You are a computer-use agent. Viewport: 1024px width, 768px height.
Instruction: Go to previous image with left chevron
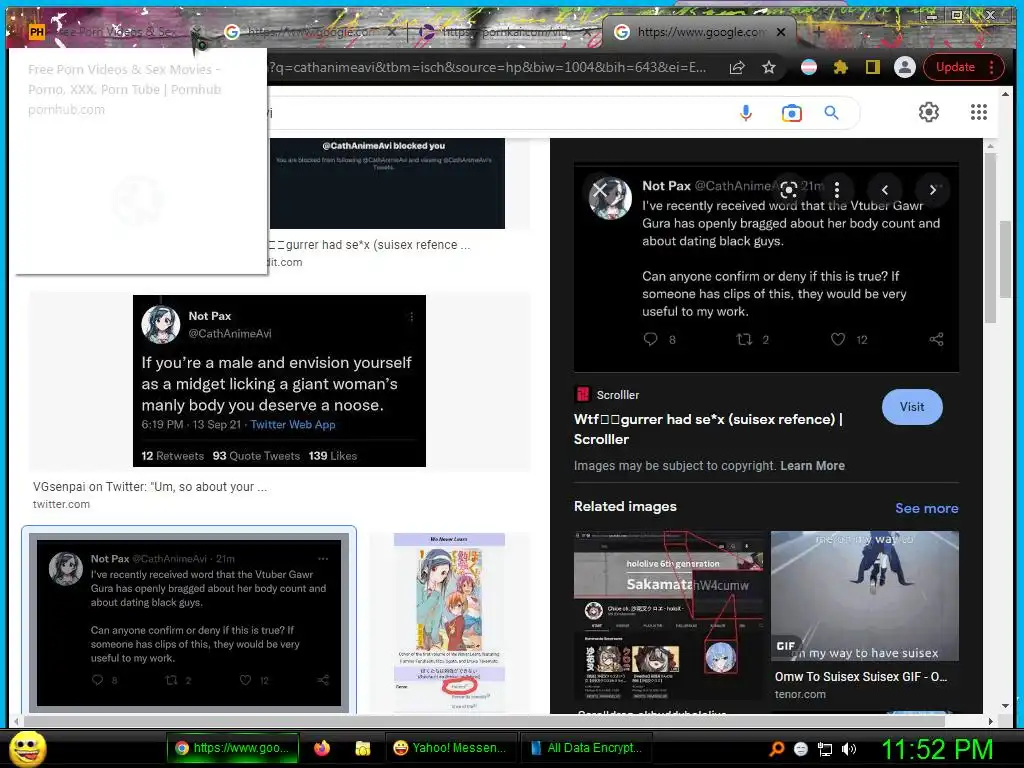885,190
